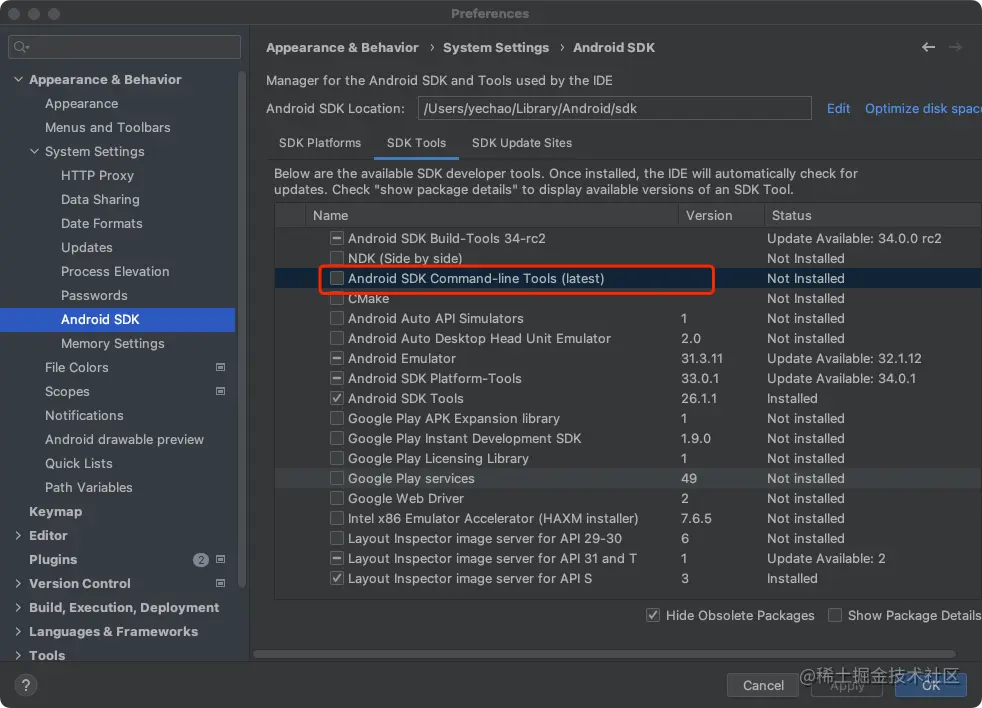The width and height of the screenshot is (982, 708).
Task: Open Quick Lists settings
Action: pyautogui.click(x=79, y=463)
